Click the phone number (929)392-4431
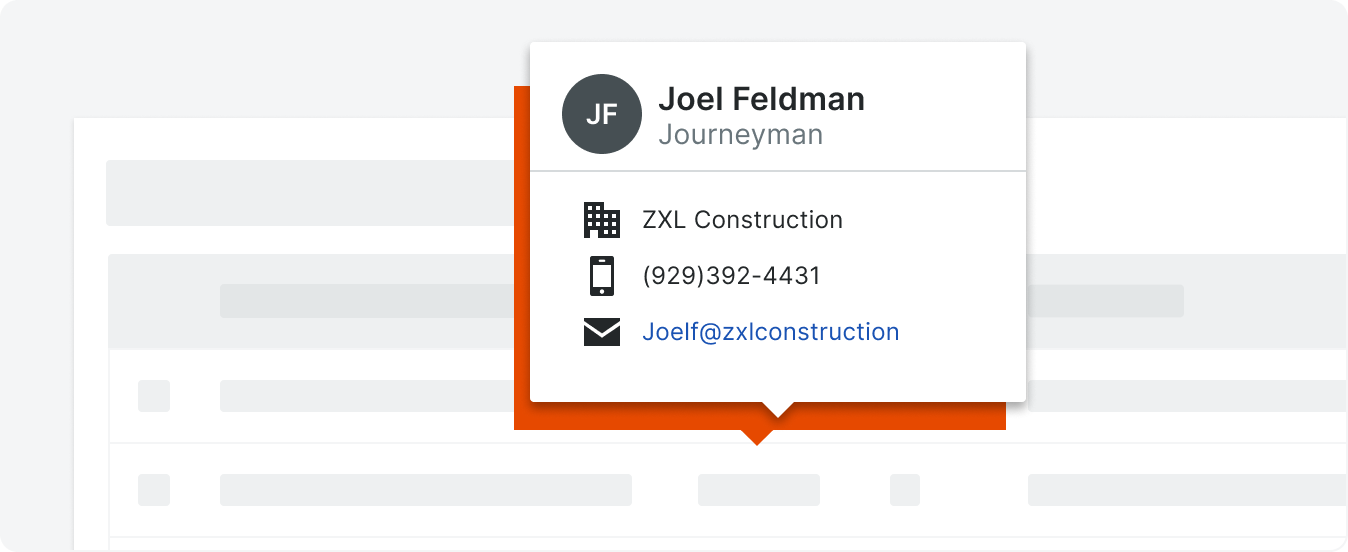 (731, 276)
